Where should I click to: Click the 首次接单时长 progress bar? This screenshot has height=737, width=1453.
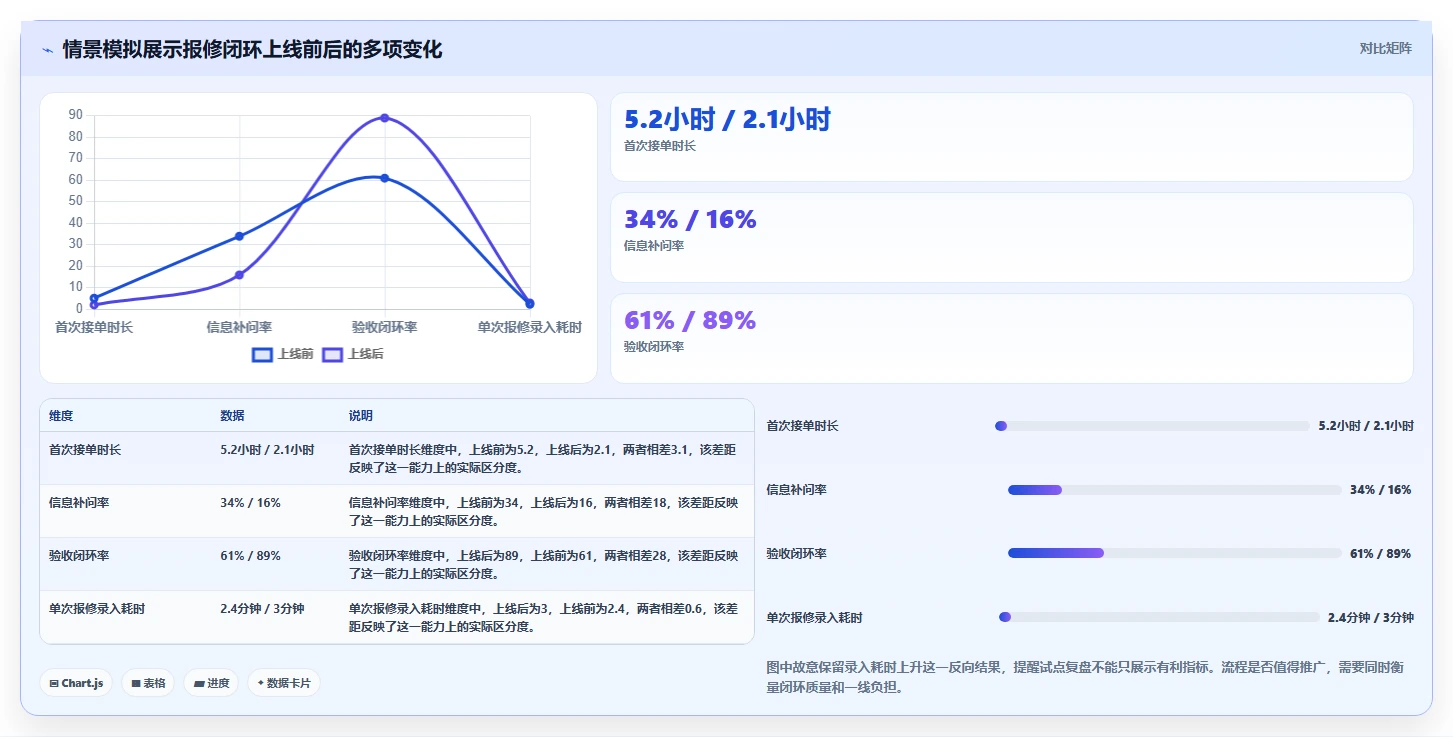(x=1152, y=426)
